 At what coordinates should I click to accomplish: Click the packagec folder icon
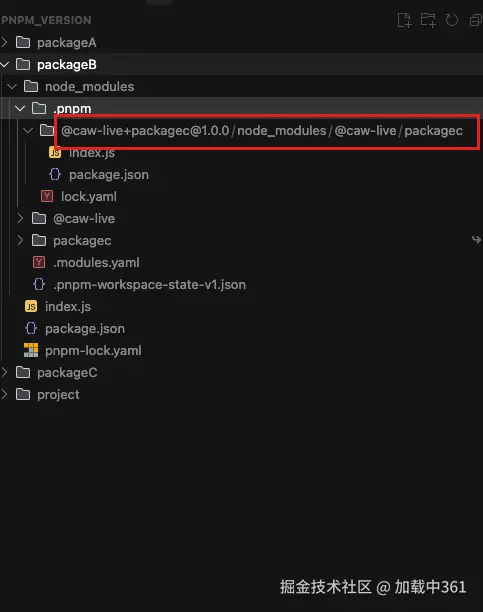coord(39,240)
